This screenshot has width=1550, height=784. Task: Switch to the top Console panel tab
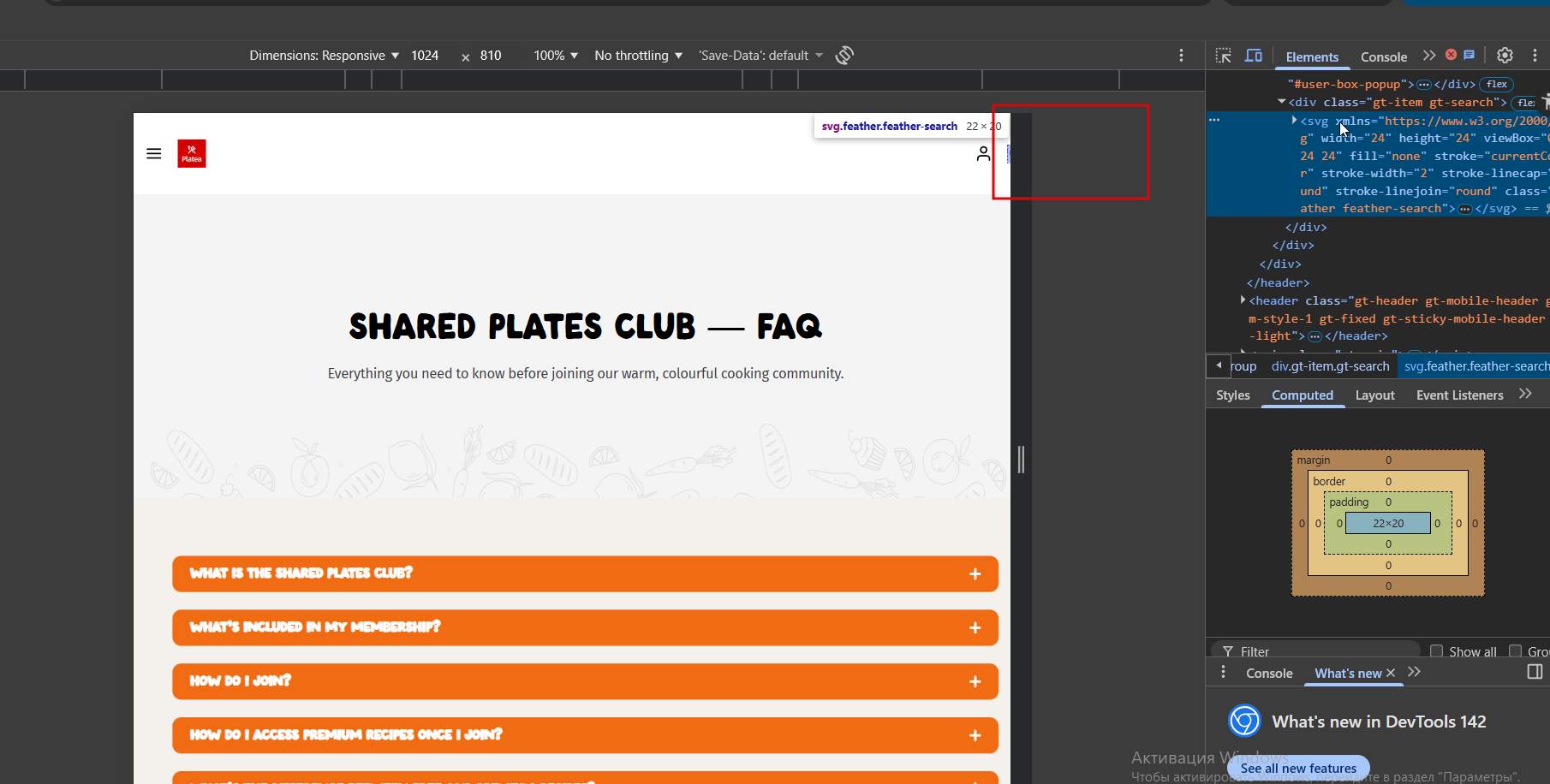[x=1384, y=56]
